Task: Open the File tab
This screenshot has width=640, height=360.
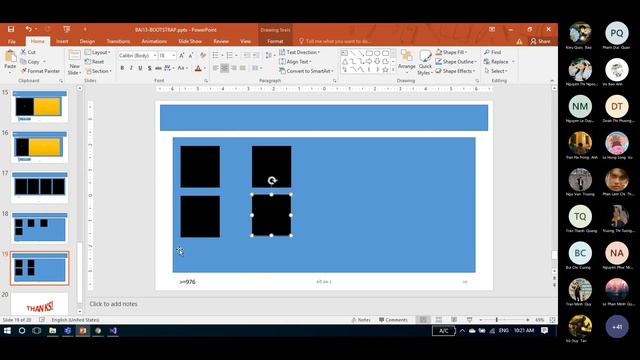Action: pos(12,41)
